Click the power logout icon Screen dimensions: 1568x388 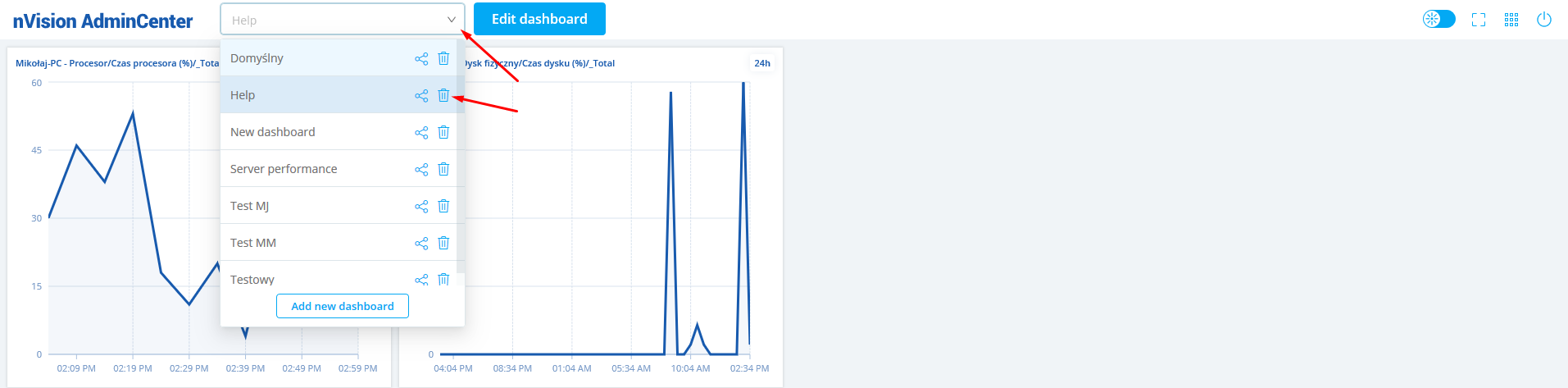click(1544, 20)
